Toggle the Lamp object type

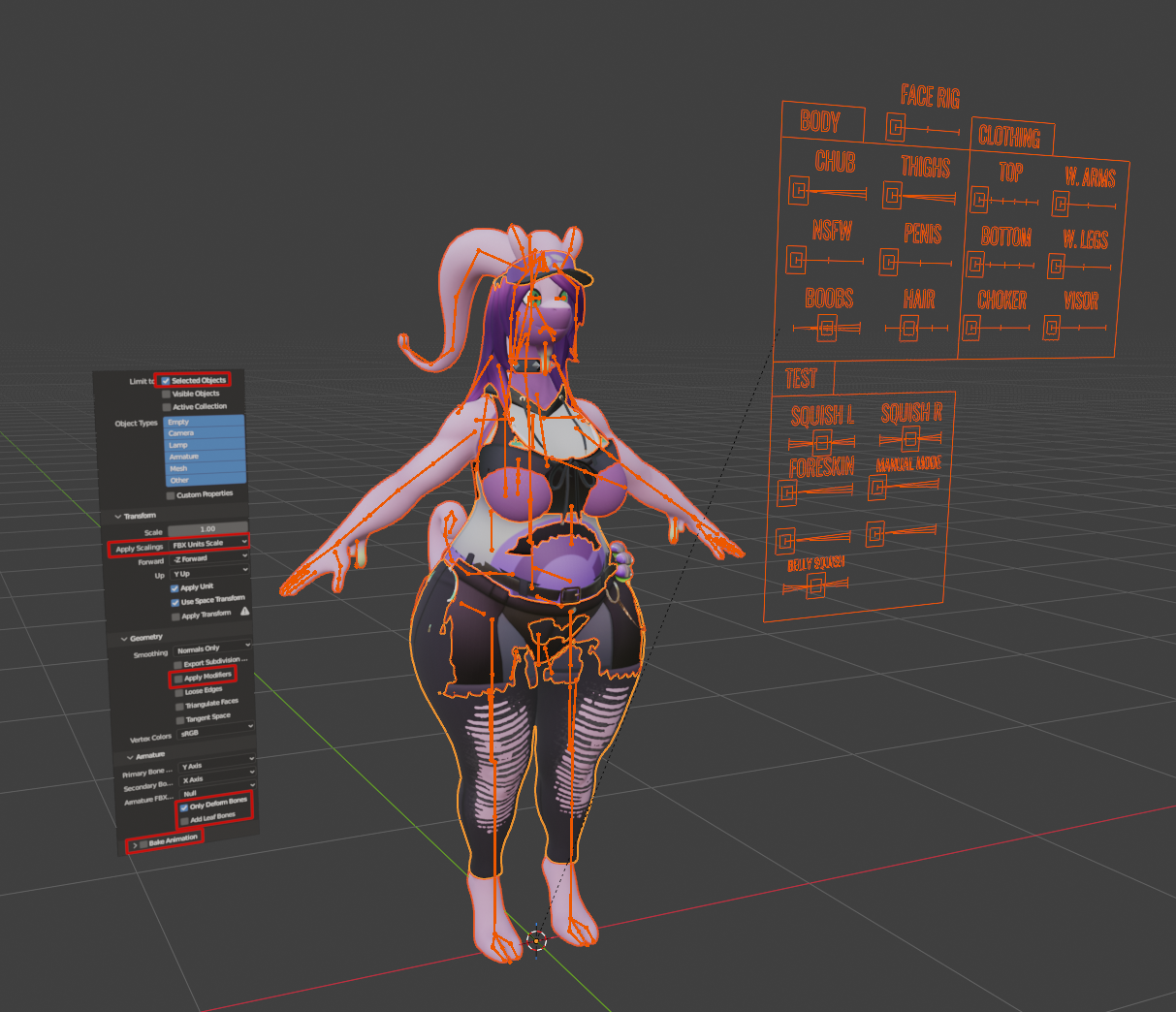pyautogui.click(x=205, y=444)
